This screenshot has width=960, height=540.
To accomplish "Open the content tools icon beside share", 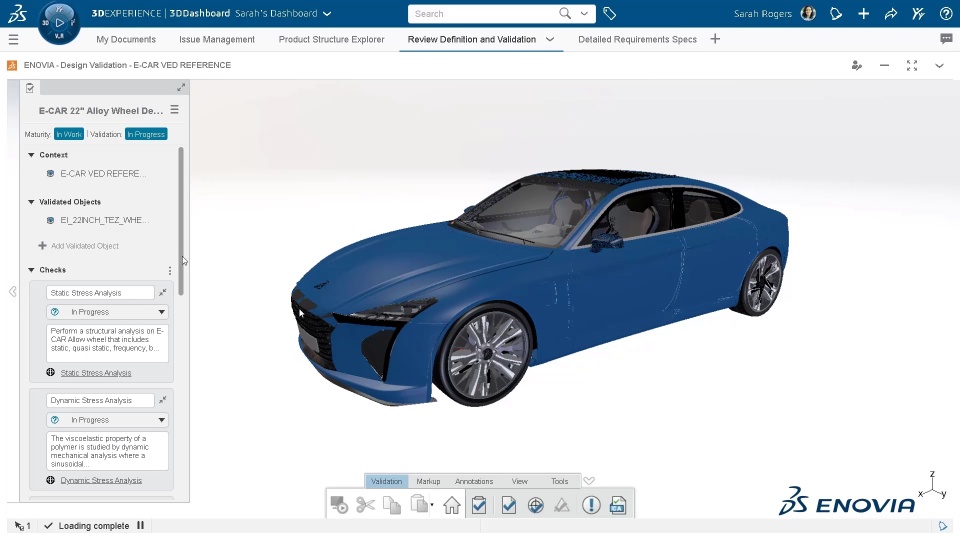I will [918, 13].
